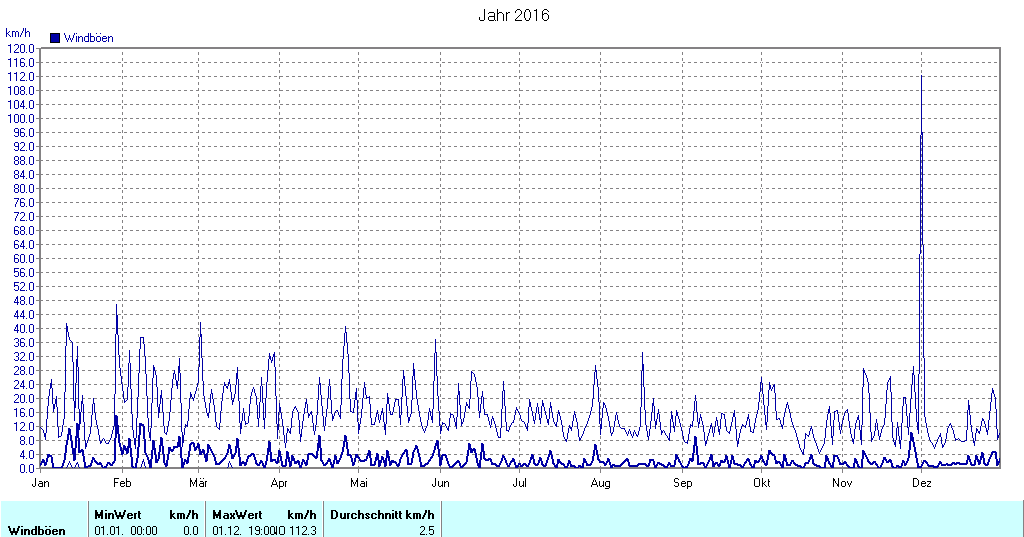Select the Jan label on the time axis

click(x=41, y=483)
